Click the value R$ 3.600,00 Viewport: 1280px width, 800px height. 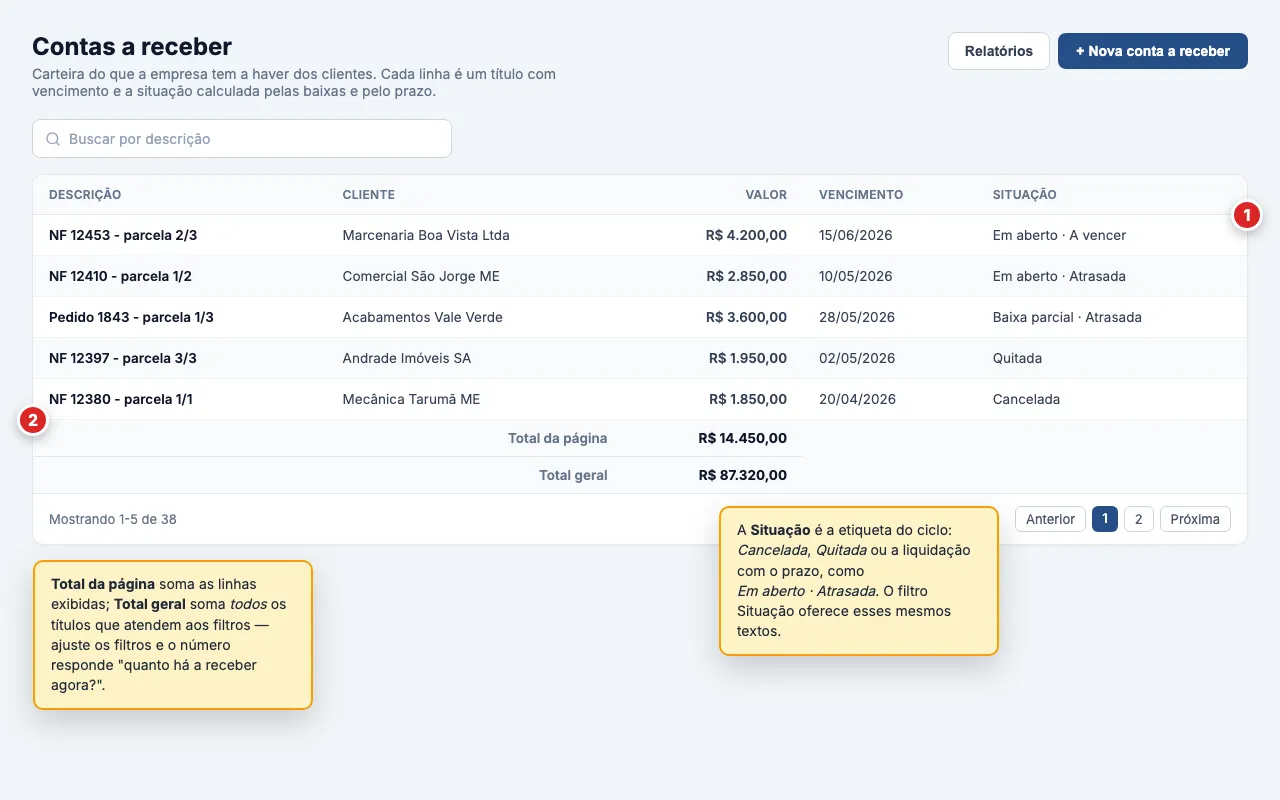pyautogui.click(x=746, y=317)
